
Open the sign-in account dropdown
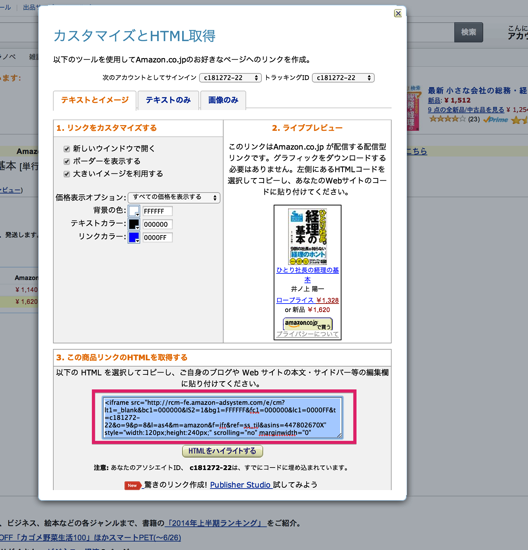click(230, 78)
